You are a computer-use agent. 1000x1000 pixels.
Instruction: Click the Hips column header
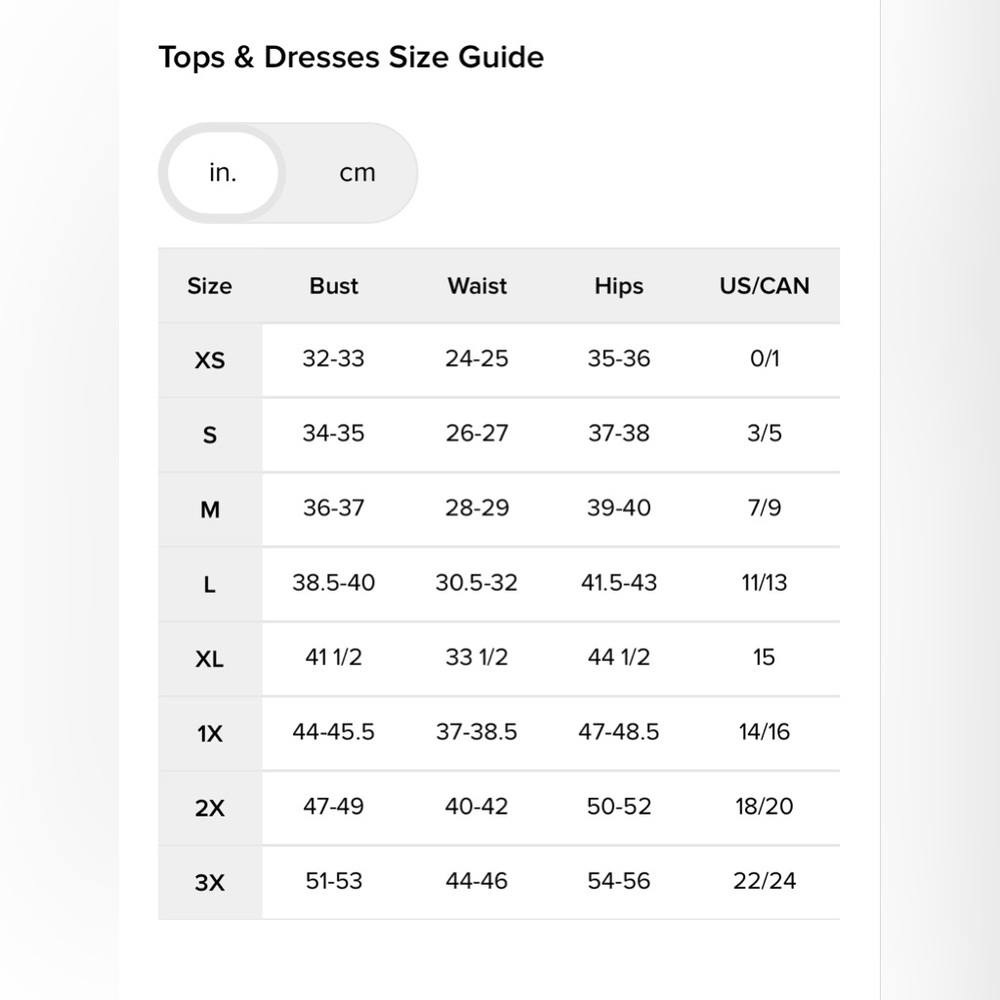(619, 286)
